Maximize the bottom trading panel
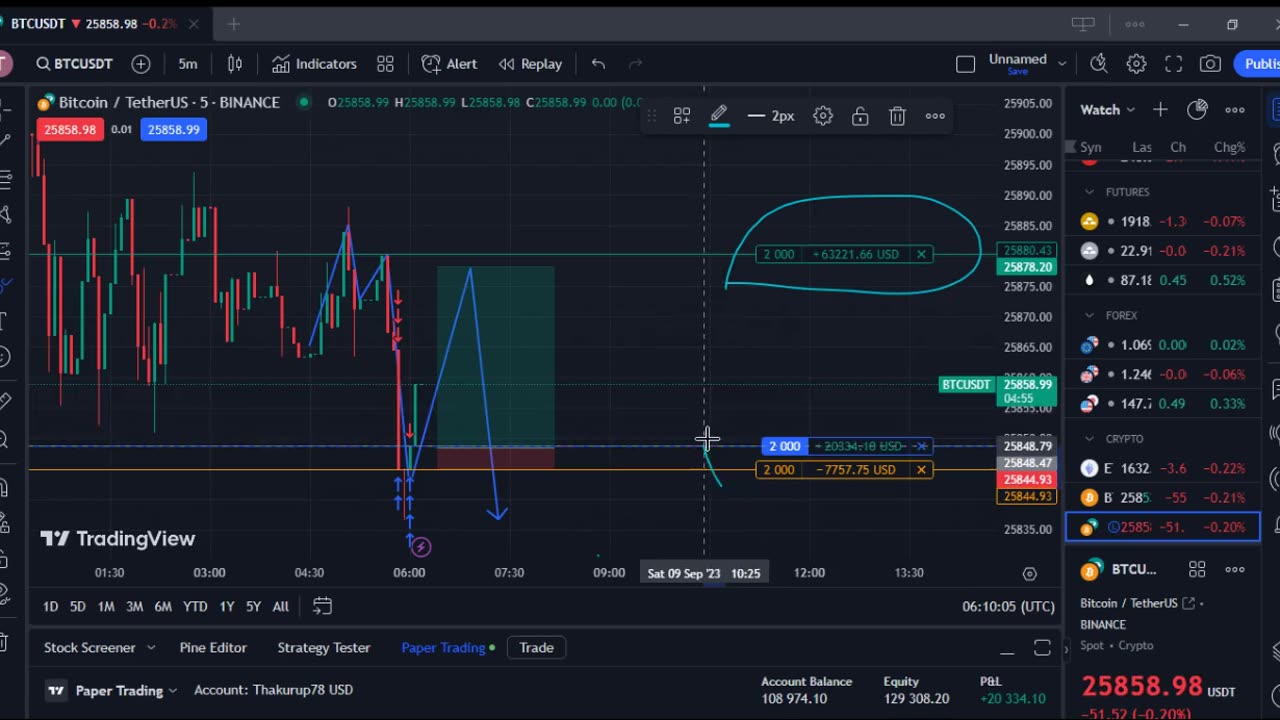This screenshot has height=720, width=1280. click(1042, 648)
